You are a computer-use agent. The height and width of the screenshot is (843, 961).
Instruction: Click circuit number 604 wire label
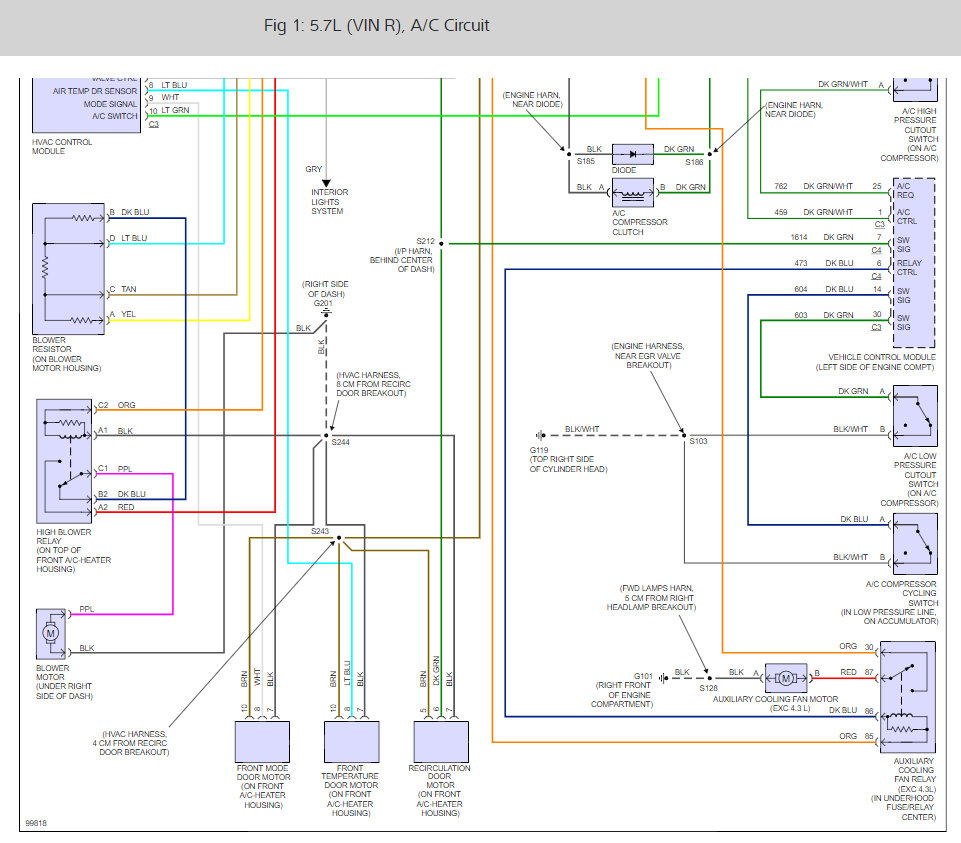(801, 289)
